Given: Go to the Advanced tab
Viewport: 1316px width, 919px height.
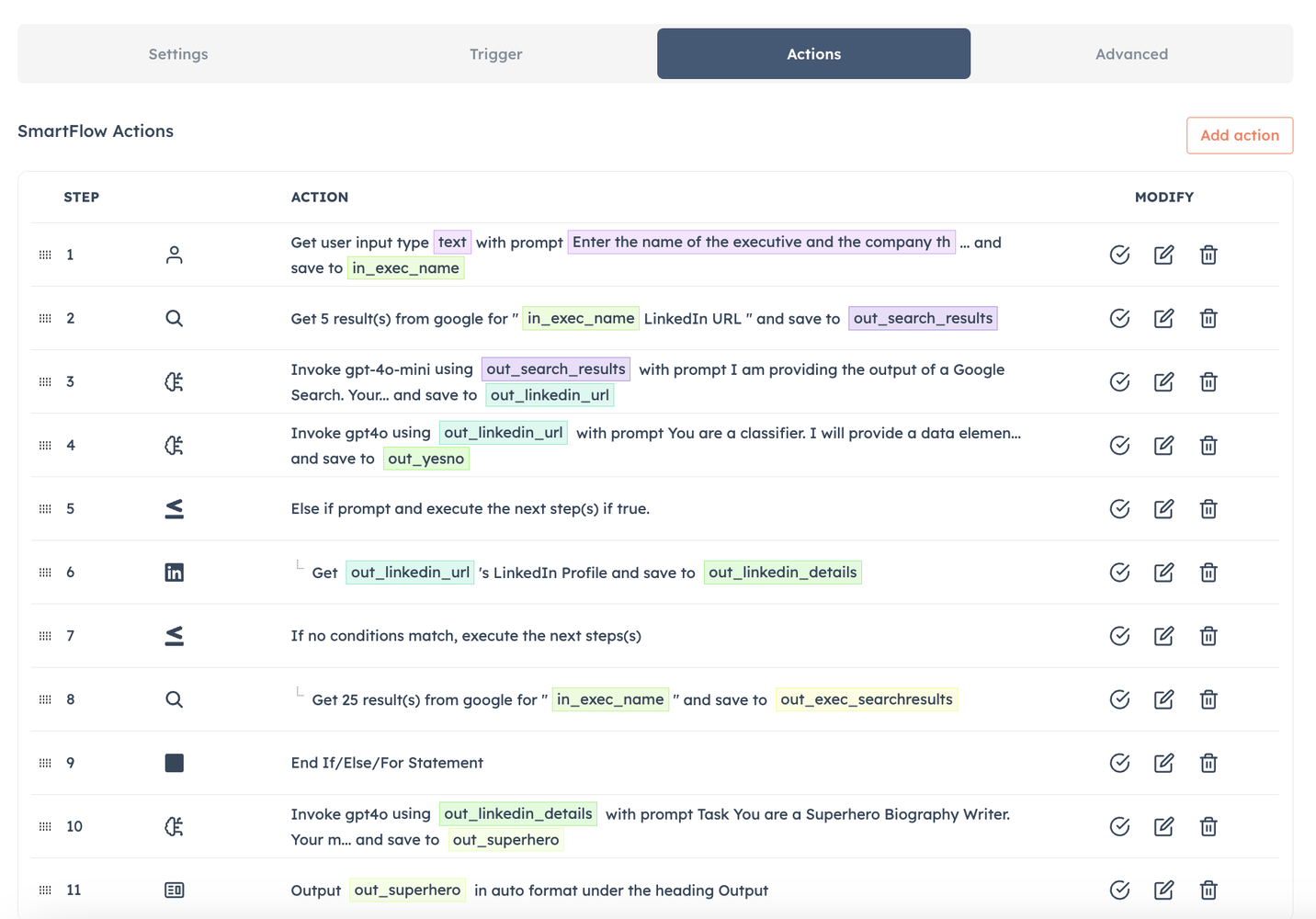Looking at the screenshot, I should point(1131,54).
